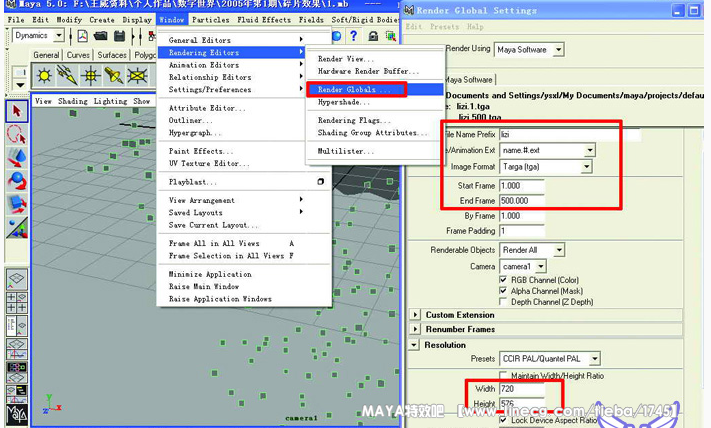Viewport: 711px width, 428px height.
Task: Select the point light shelf icon
Action: point(44,75)
